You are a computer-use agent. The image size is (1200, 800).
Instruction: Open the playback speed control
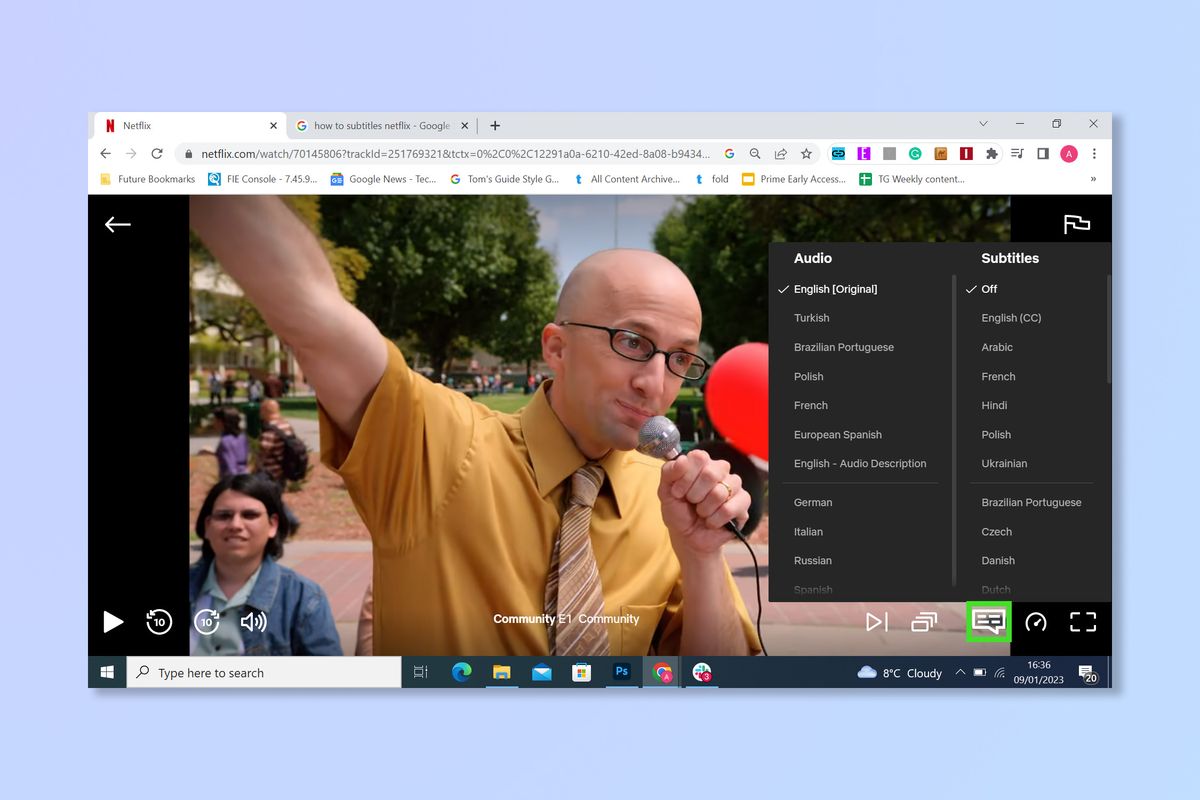point(1036,621)
